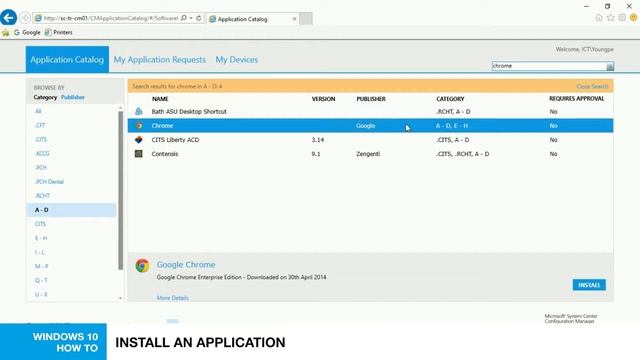Sort by REQUIRES APPROVAL column header
Viewport: 640px width, 360px height.
(x=577, y=98)
